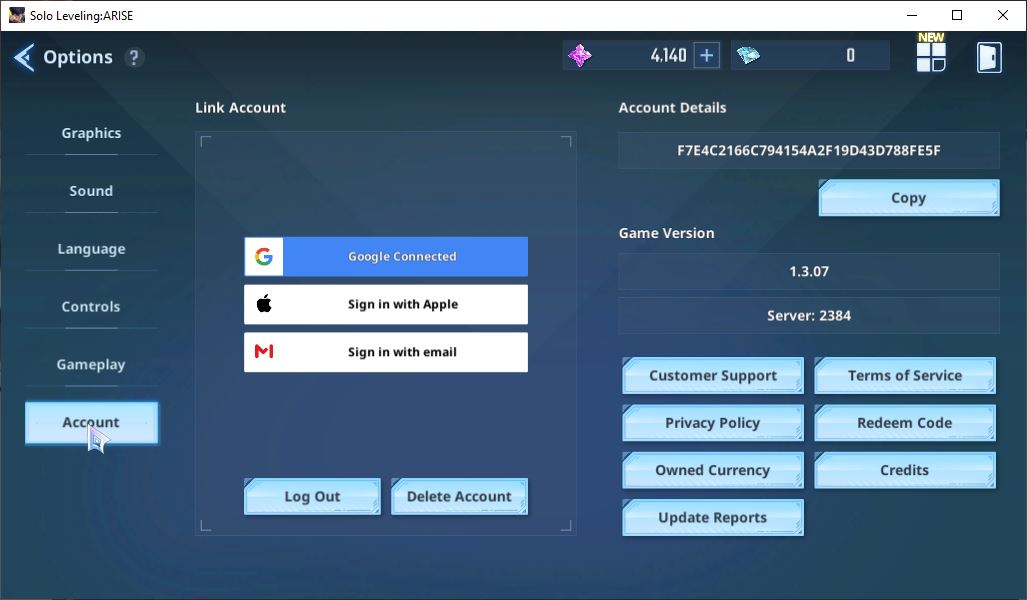Choose Sign in with Apple

(386, 304)
